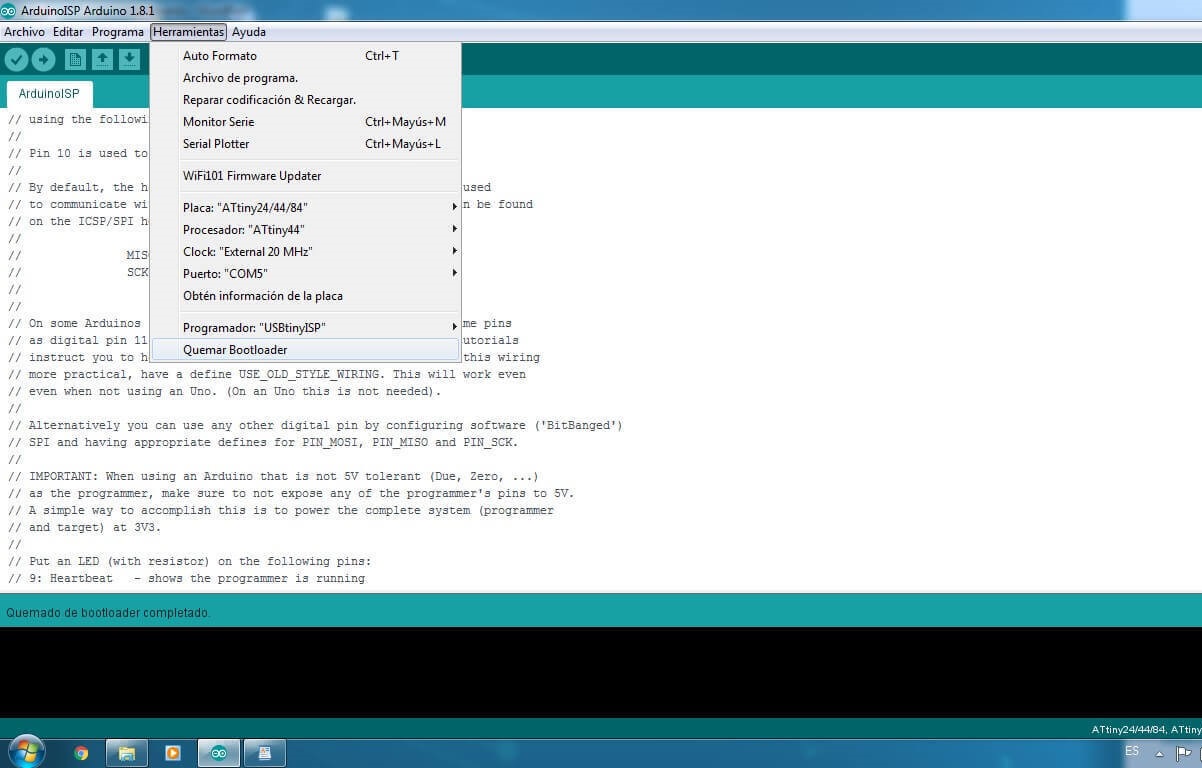1202x768 pixels.
Task: Show hidden system tray icons arrow
Action: pos(1159,753)
